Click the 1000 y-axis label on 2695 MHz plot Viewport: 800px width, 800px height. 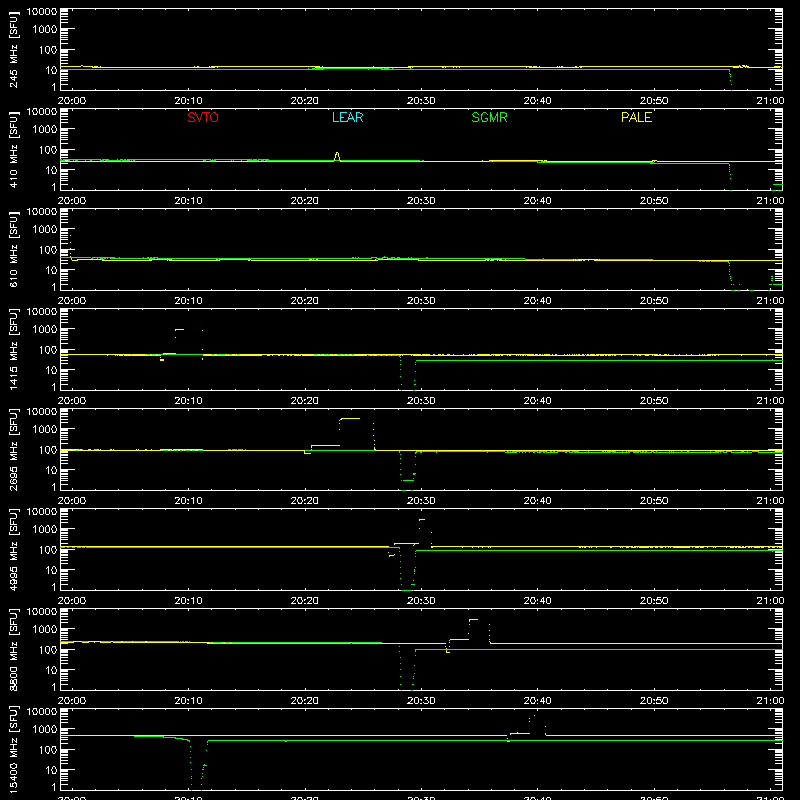pos(45,430)
